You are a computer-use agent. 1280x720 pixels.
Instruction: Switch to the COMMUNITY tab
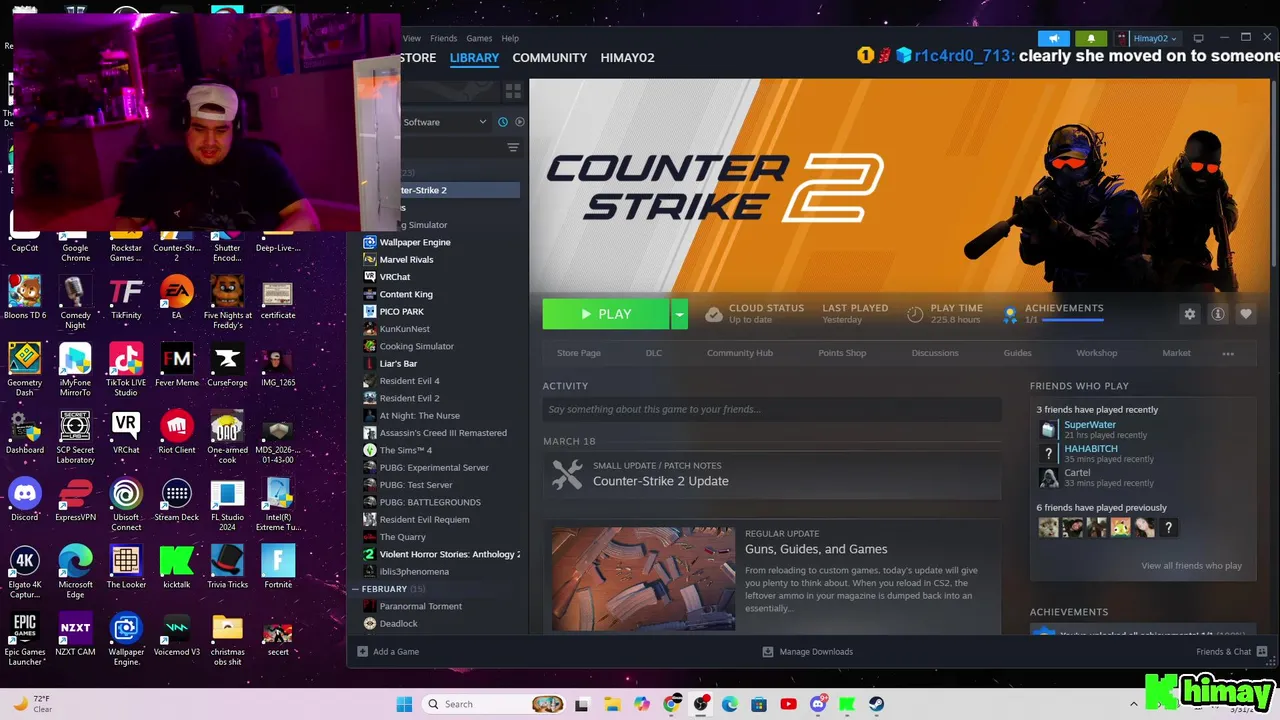tap(549, 58)
